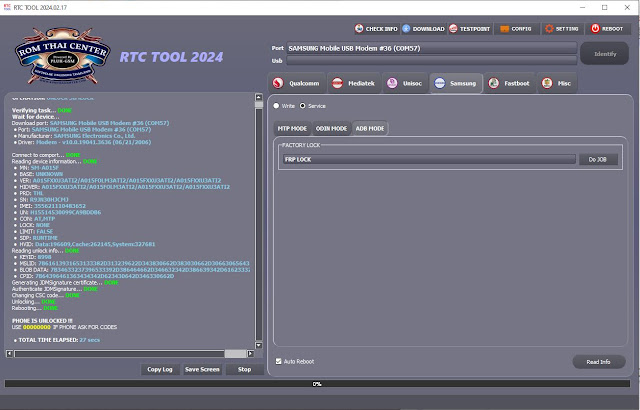Click the log scroll up arrow
Screen dimensions: 640x410
(x=258, y=97)
